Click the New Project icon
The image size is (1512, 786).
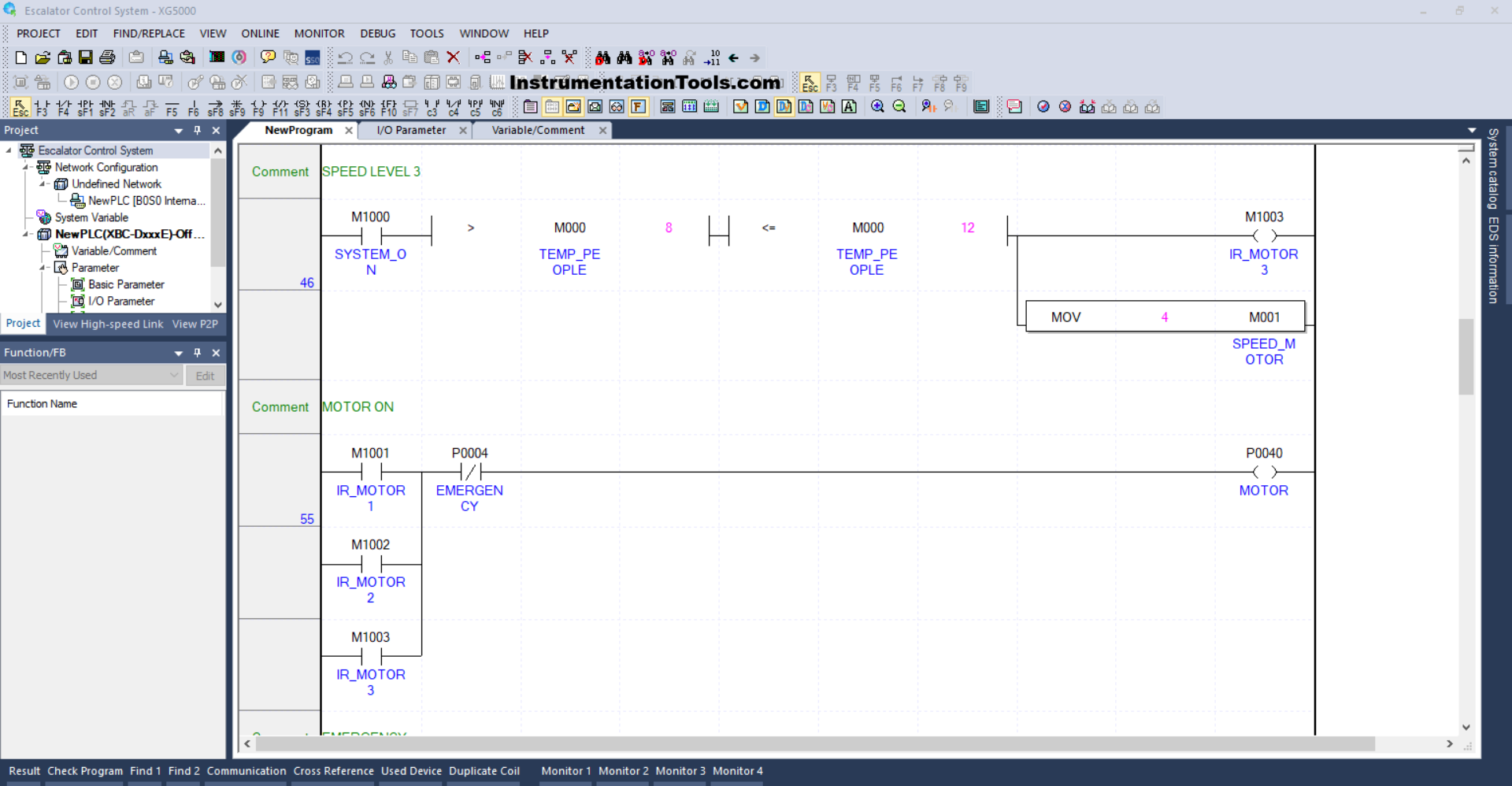click(x=21, y=57)
